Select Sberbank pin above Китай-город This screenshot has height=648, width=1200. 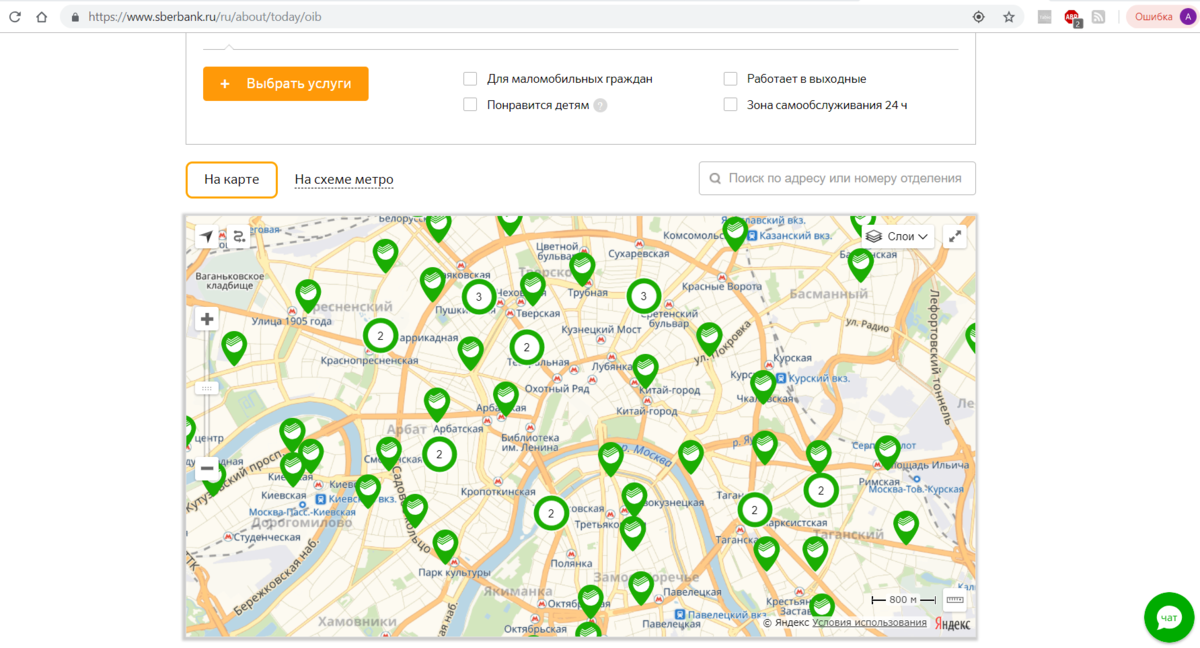(646, 370)
